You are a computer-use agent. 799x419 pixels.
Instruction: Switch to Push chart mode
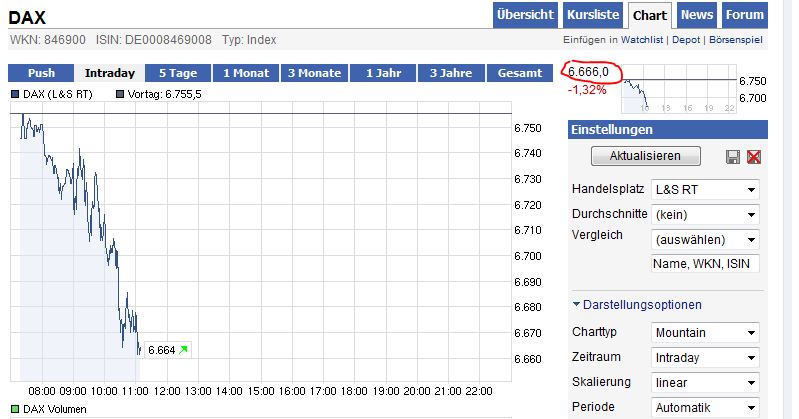pos(41,73)
